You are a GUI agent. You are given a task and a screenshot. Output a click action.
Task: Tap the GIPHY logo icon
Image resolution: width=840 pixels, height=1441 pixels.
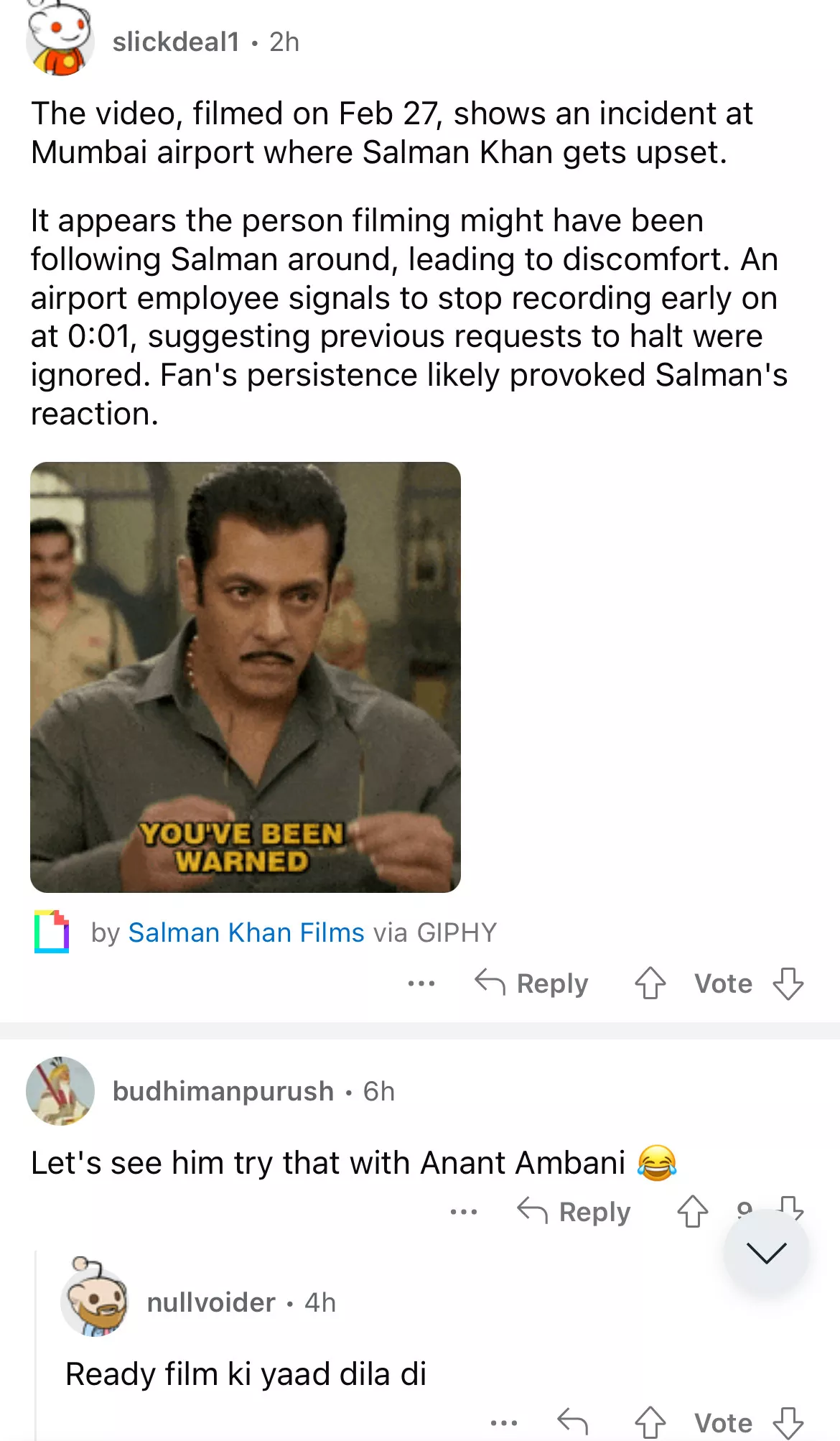[x=52, y=932]
